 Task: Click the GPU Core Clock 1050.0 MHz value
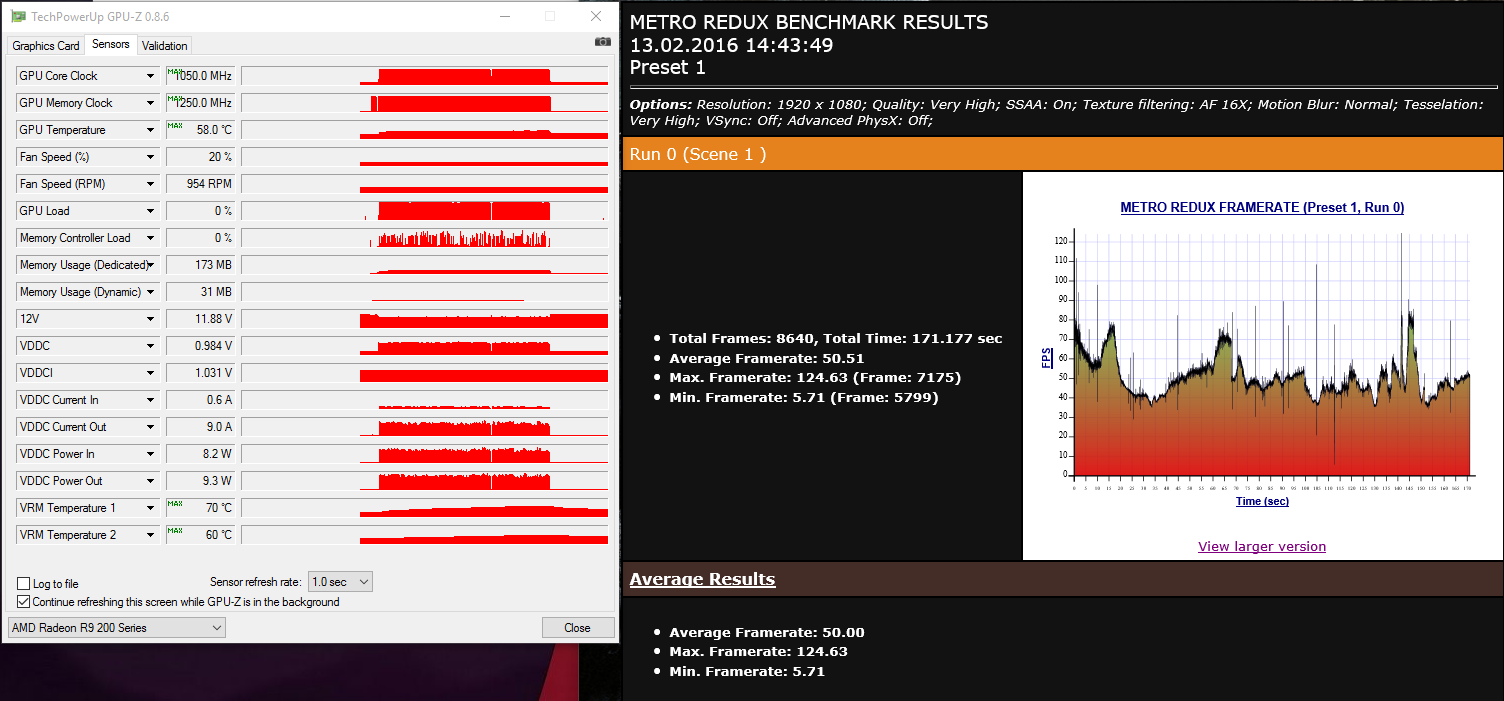(200, 76)
